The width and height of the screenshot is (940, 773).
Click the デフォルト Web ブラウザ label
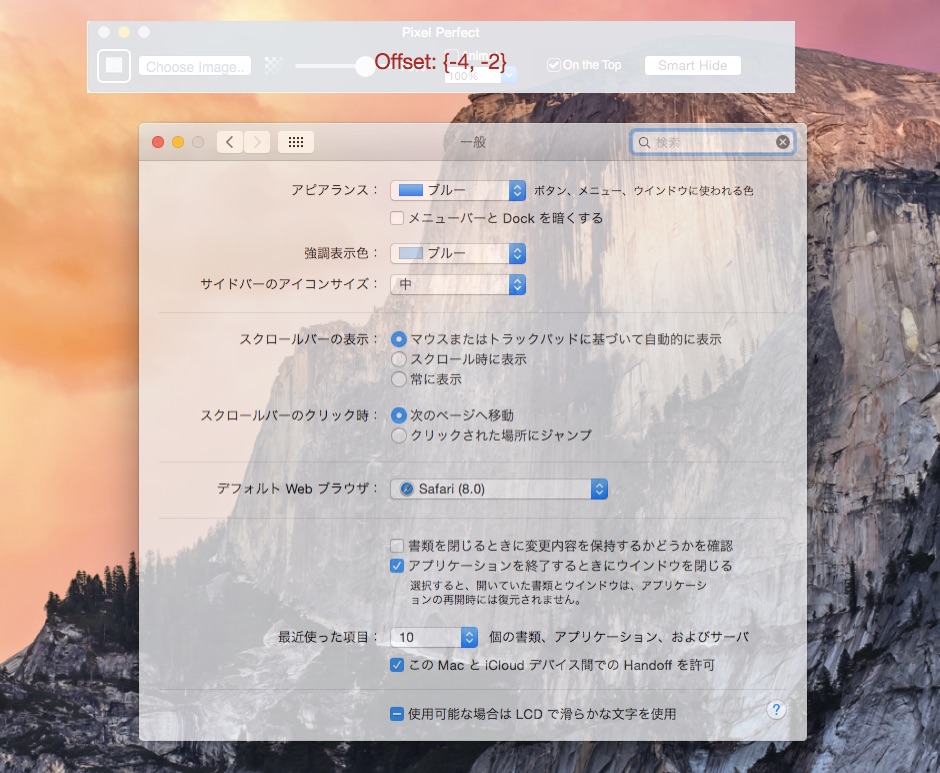[x=297, y=489]
